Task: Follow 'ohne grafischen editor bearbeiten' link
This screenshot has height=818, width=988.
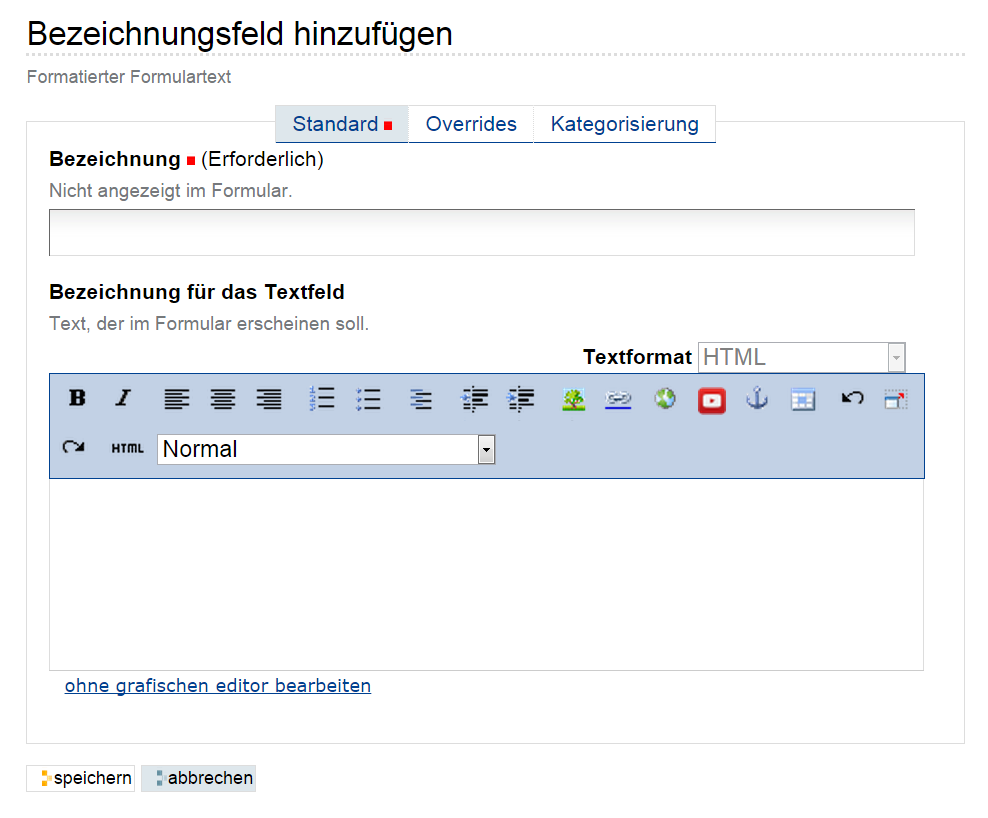Action: (x=218, y=686)
